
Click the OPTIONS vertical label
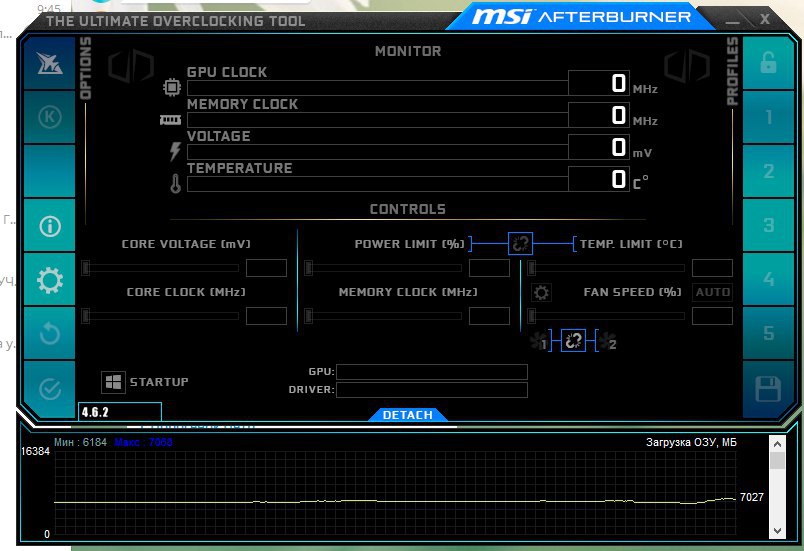coord(85,68)
